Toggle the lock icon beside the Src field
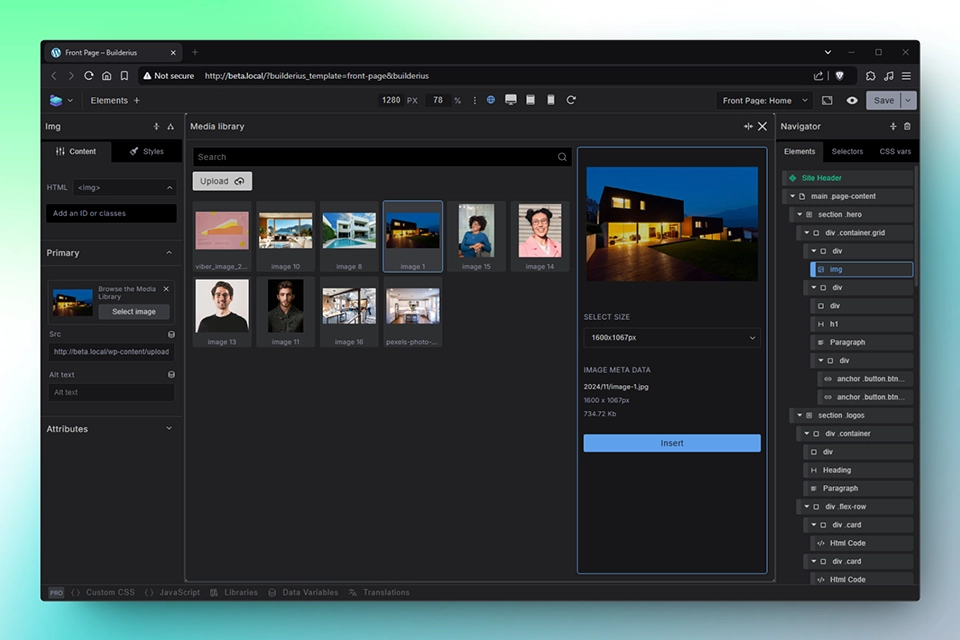960x640 pixels. pos(170,333)
